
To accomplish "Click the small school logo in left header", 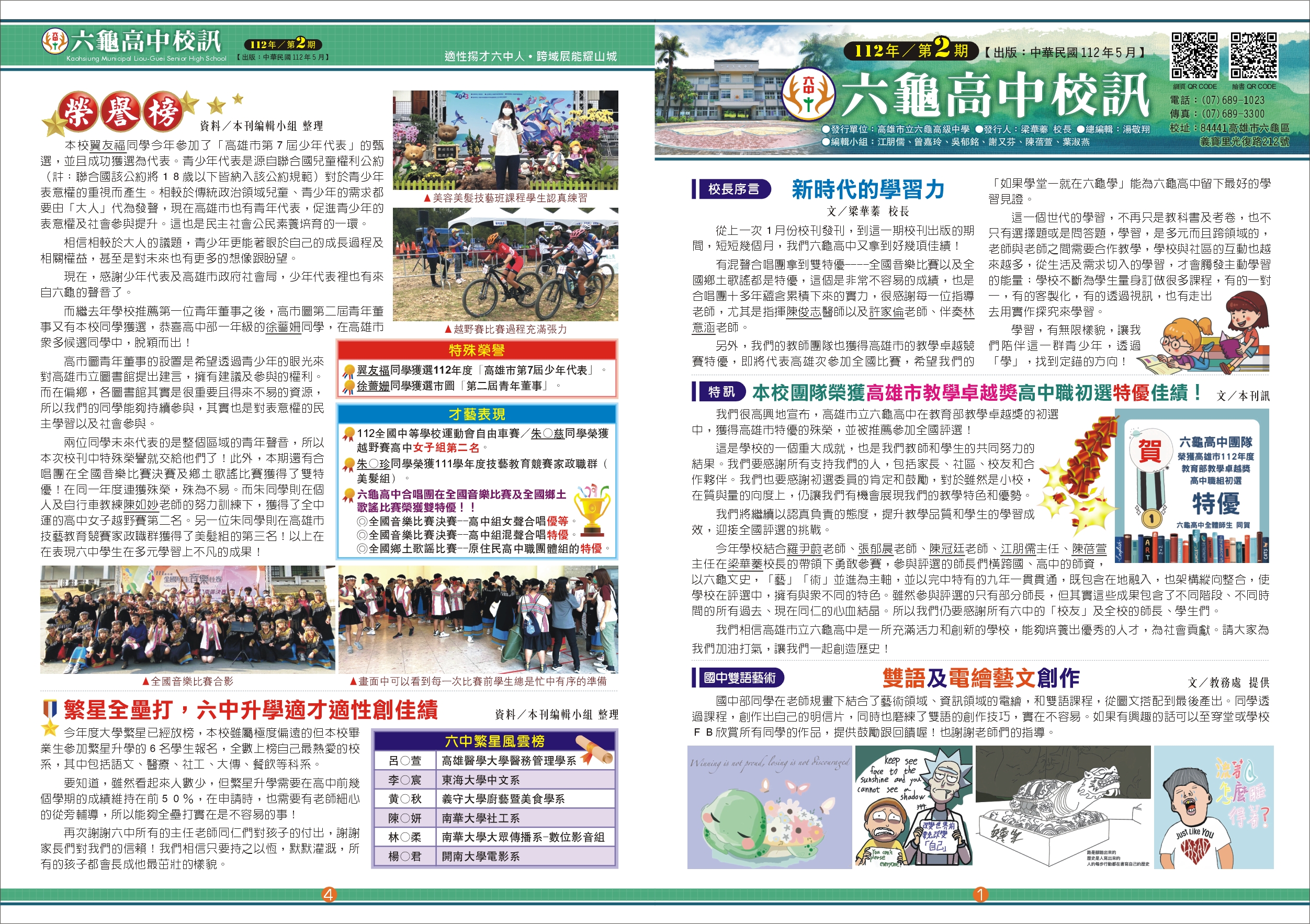I will click(55, 40).
